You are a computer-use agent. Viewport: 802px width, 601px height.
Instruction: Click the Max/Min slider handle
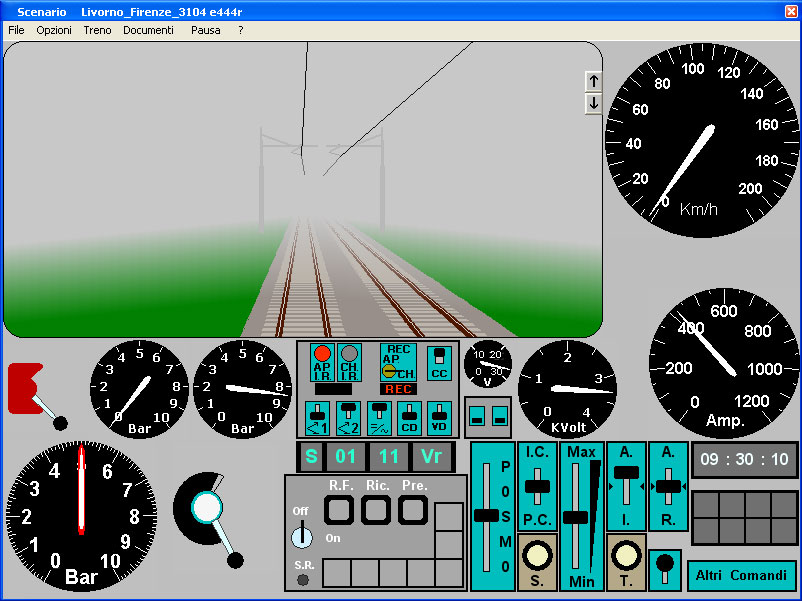coord(576,517)
